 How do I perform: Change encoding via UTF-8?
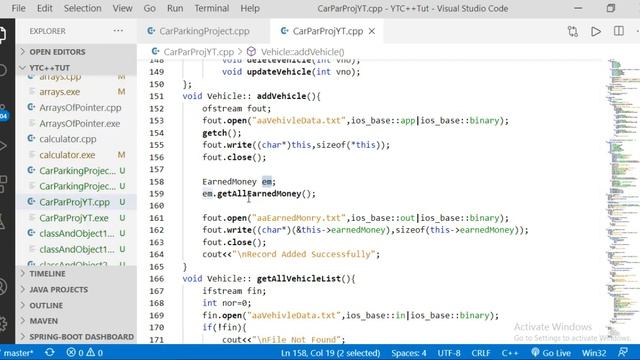[x=449, y=353]
